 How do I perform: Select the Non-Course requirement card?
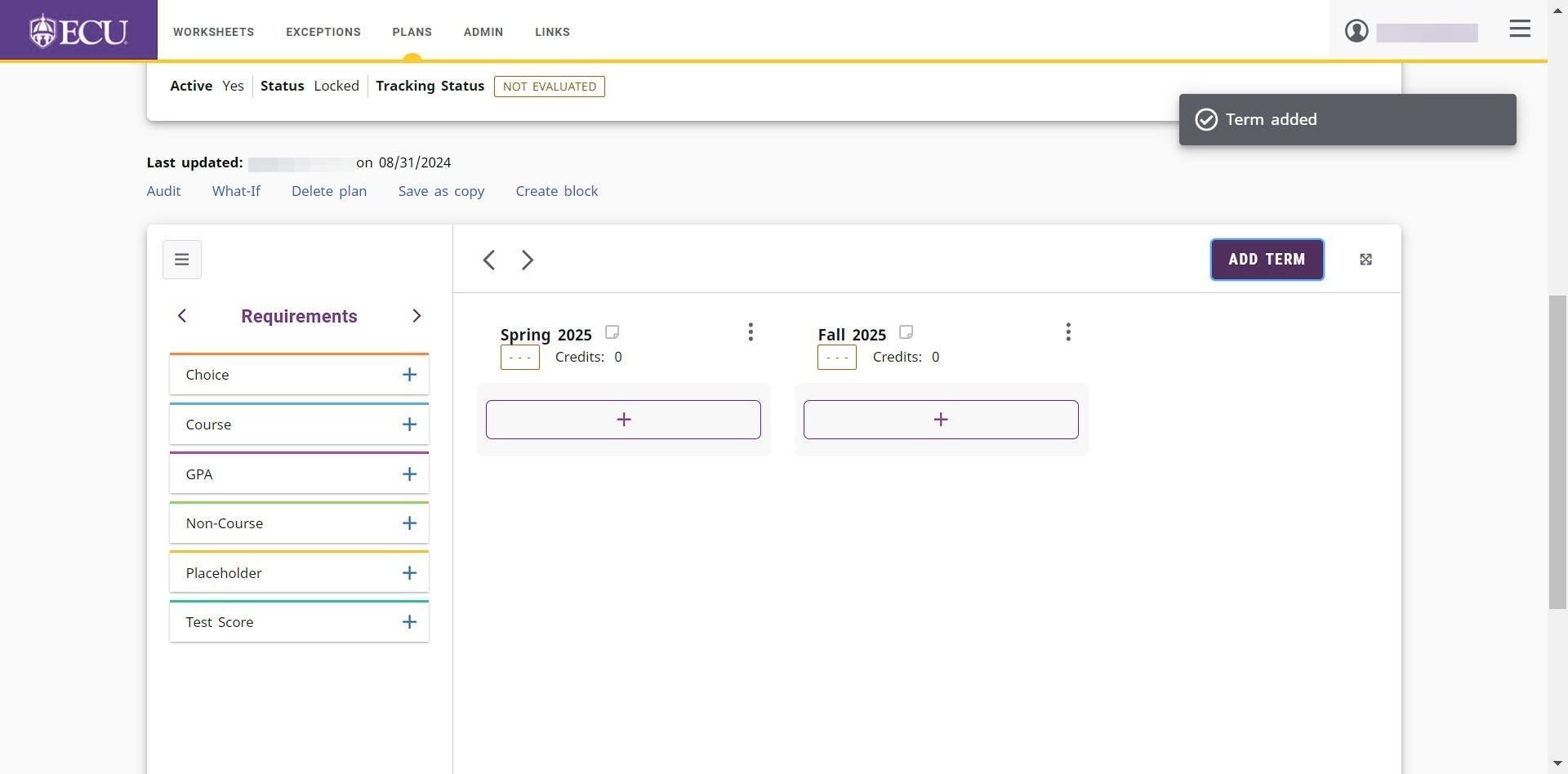[299, 523]
